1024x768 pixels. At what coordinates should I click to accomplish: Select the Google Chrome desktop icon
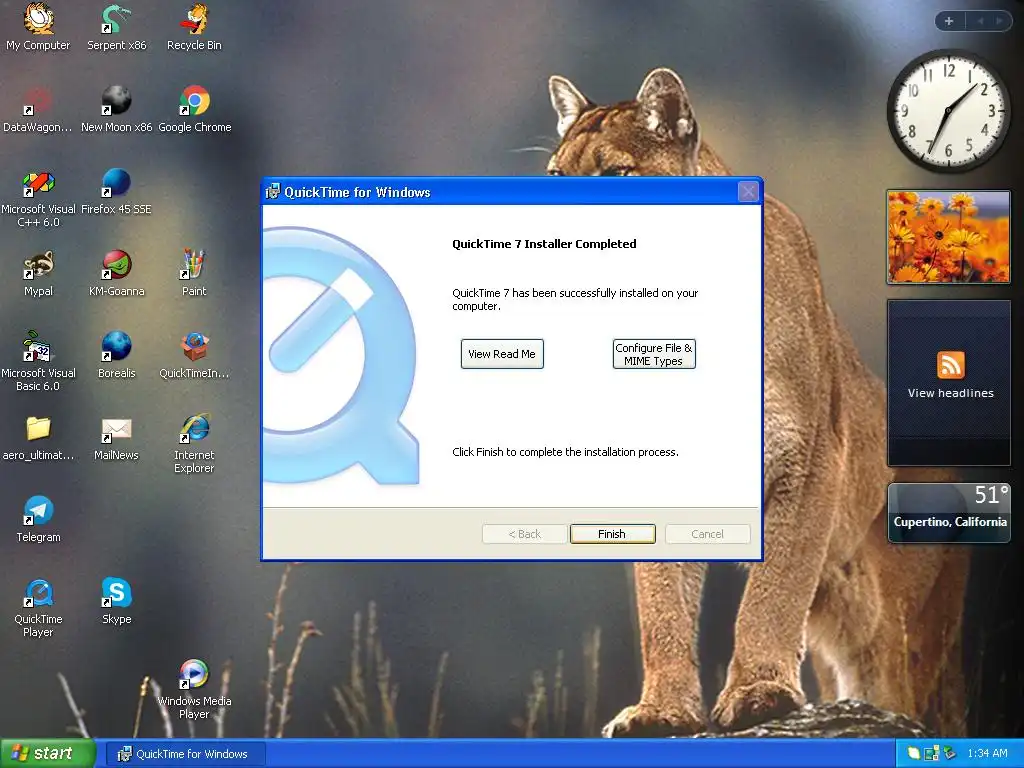pyautogui.click(x=194, y=108)
